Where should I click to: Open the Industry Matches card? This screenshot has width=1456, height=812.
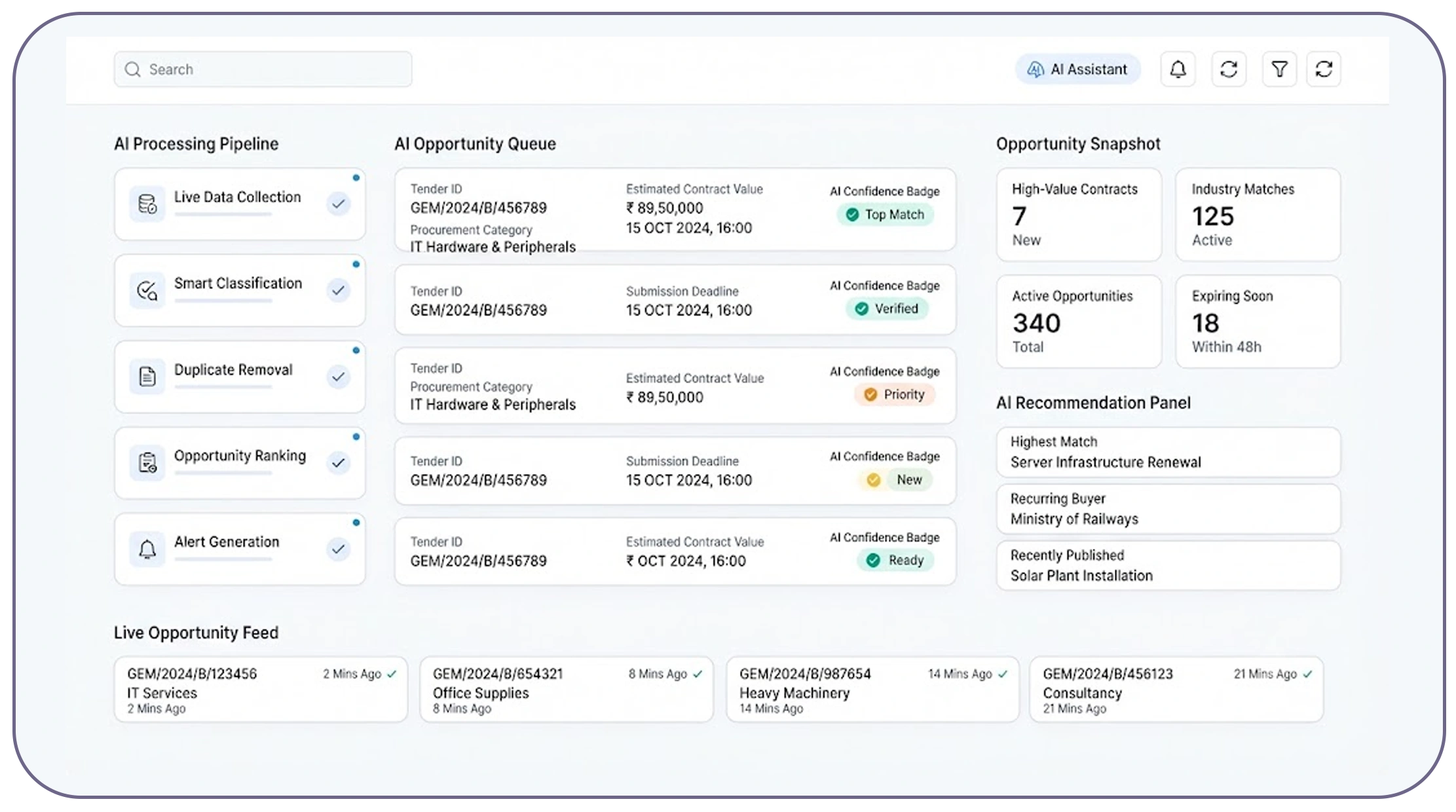pos(1258,215)
